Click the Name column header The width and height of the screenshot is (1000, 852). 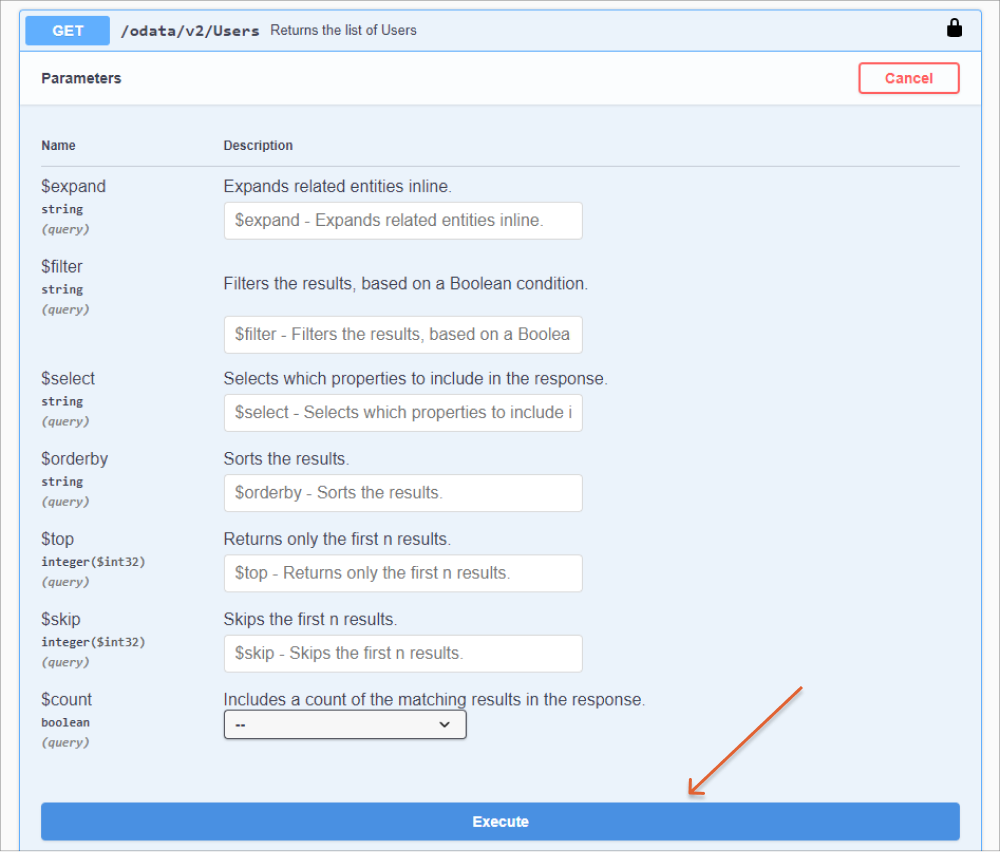click(x=58, y=145)
